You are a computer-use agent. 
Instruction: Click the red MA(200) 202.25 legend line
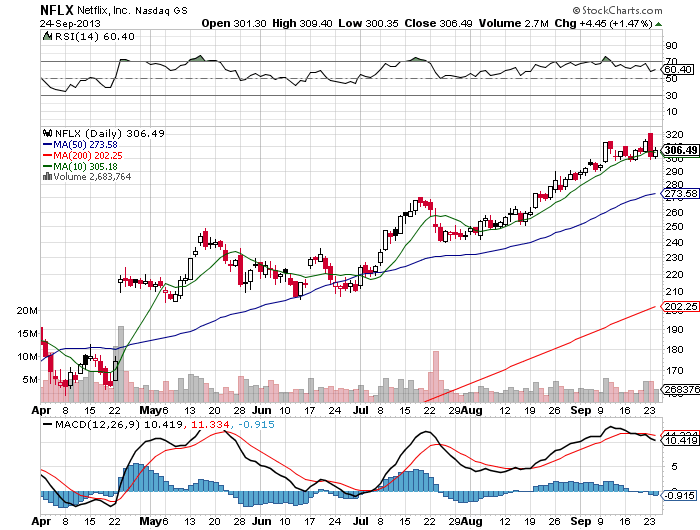click(83, 155)
